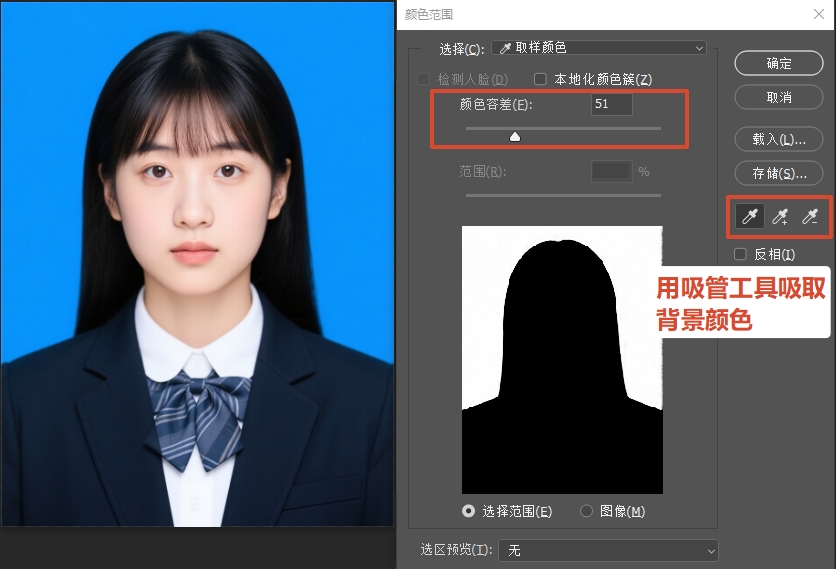
Task: Click the 载入 button to load settings
Action: [779, 139]
